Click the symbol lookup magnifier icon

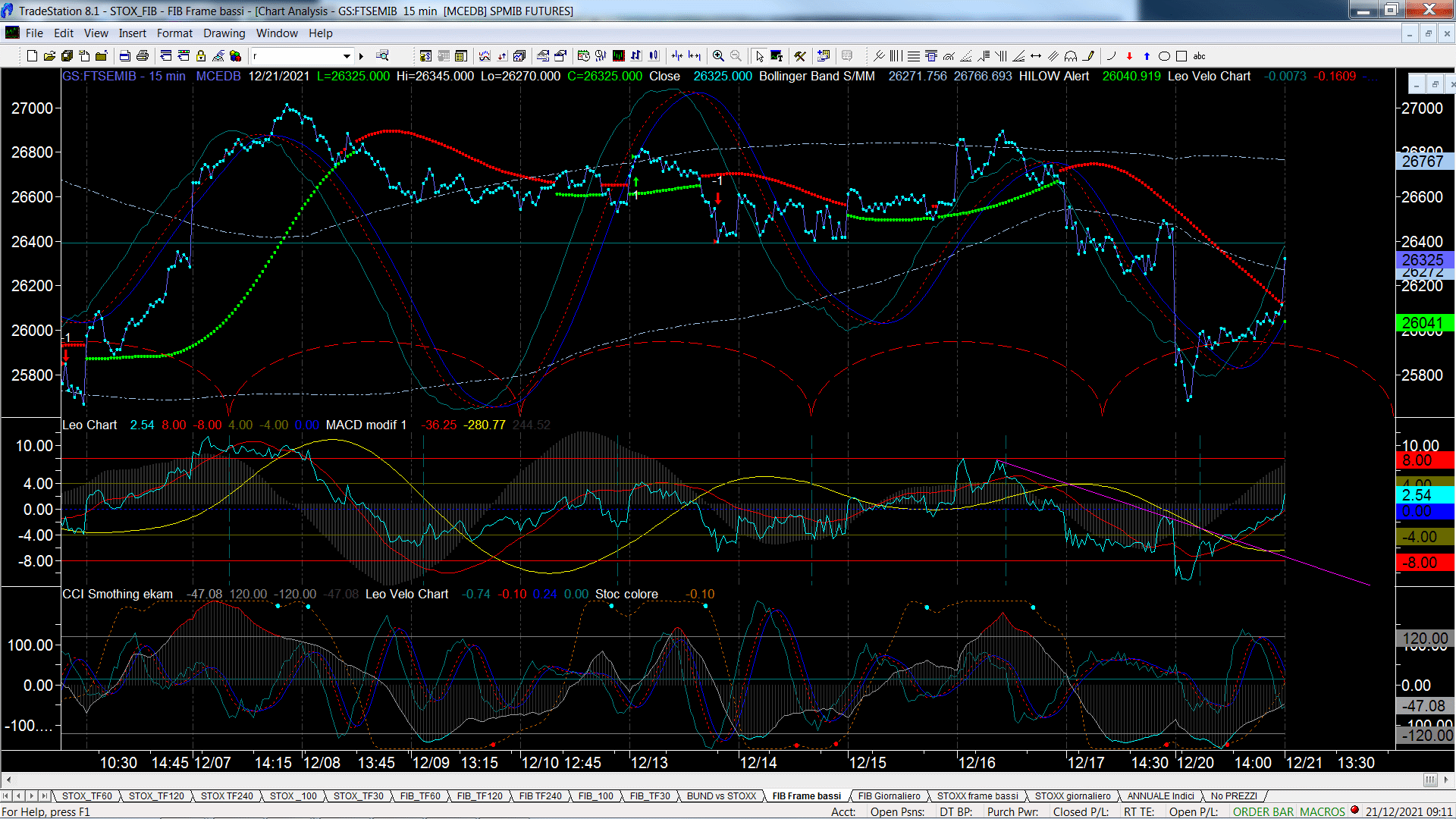382,56
